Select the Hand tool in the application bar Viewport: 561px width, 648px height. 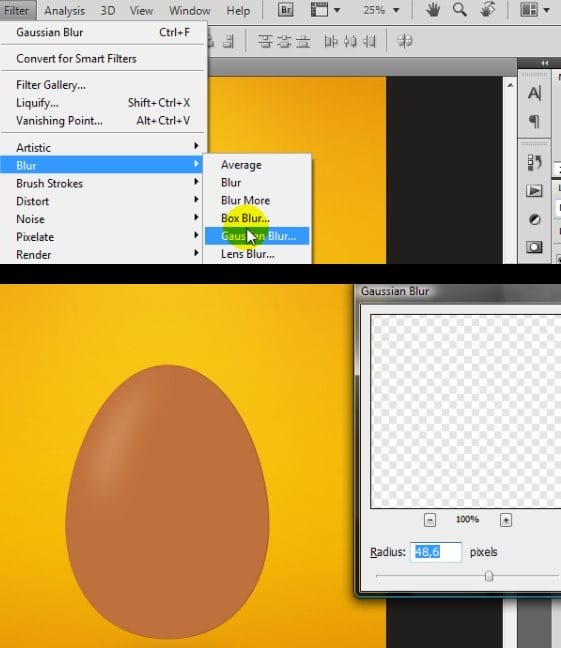click(x=432, y=9)
